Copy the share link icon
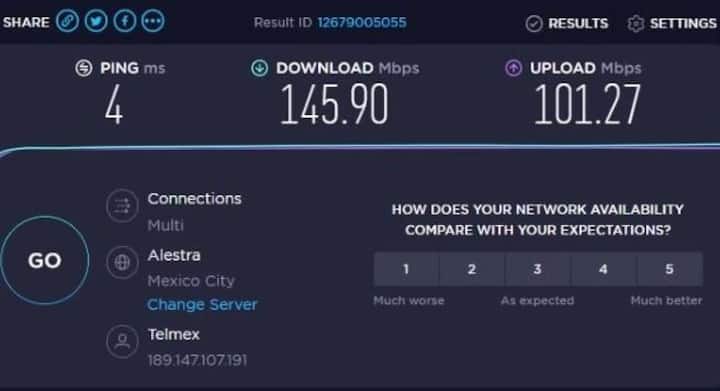 pyautogui.click(x=68, y=21)
